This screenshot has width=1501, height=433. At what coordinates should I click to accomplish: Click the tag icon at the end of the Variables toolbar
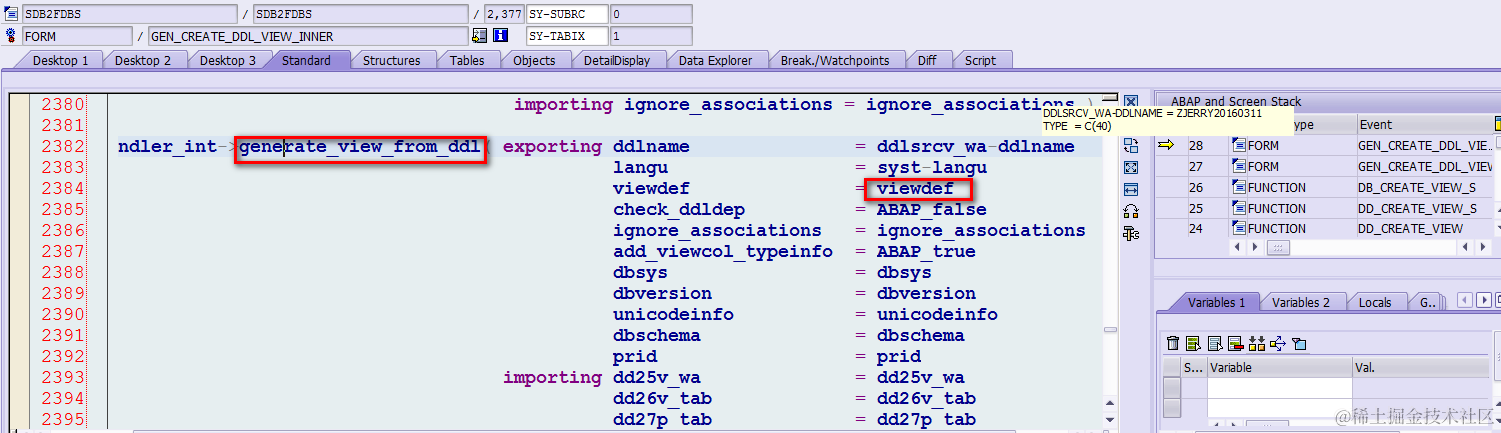(x=1299, y=344)
